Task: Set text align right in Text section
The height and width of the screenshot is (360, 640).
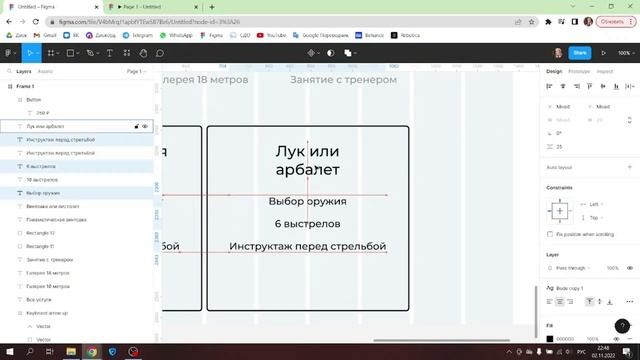Action: click(570, 302)
